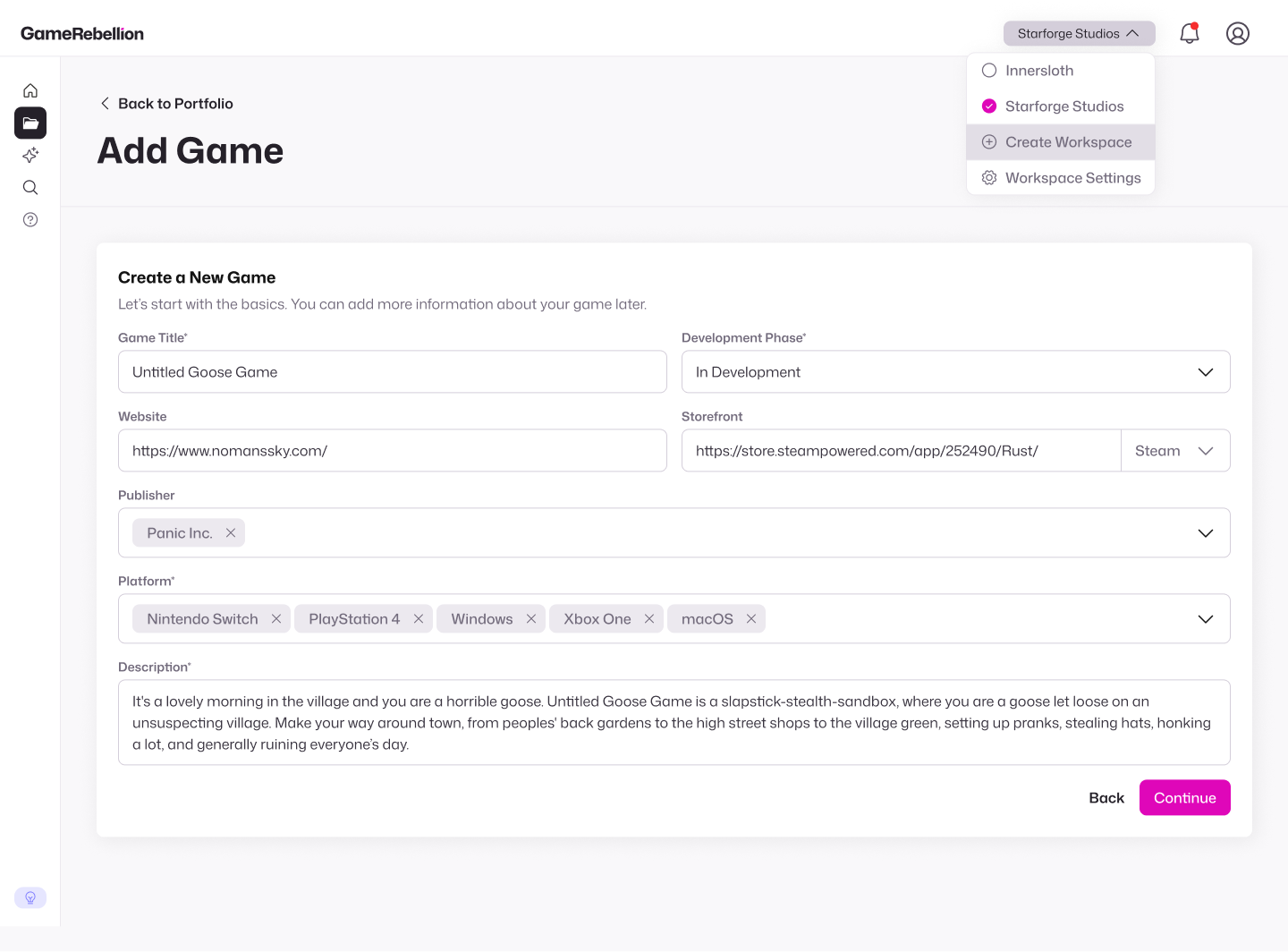Select the Innersloth workspace radio button
This screenshot has height=952, width=1288.
(x=989, y=70)
